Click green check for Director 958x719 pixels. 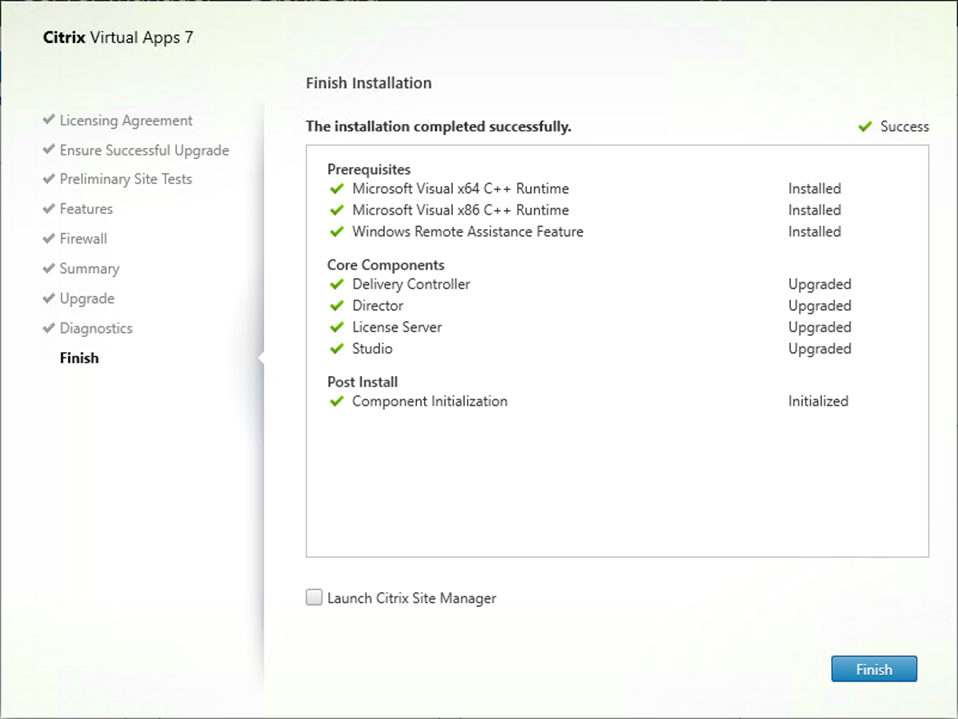click(x=337, y=306)
